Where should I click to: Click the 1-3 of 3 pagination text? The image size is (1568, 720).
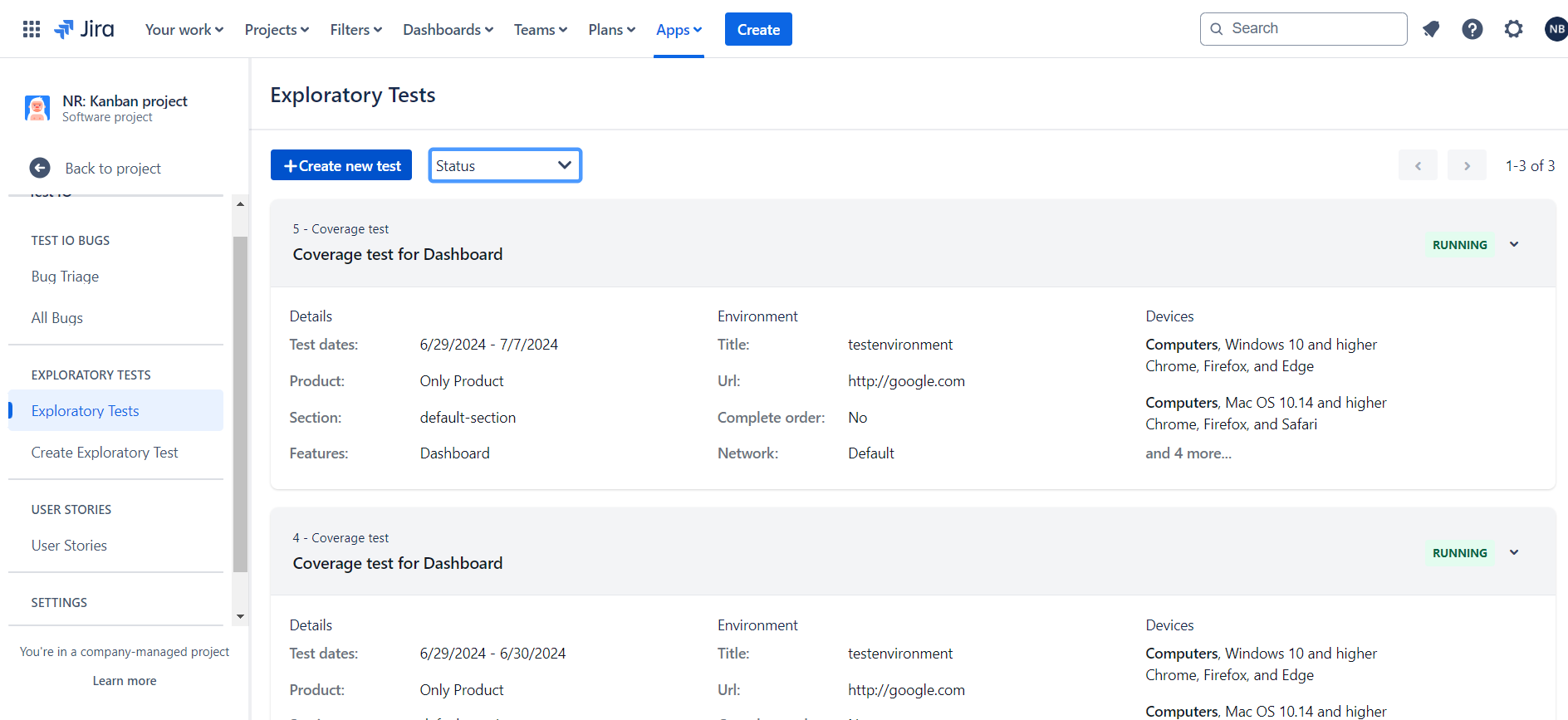click(x=1530, y=166)
